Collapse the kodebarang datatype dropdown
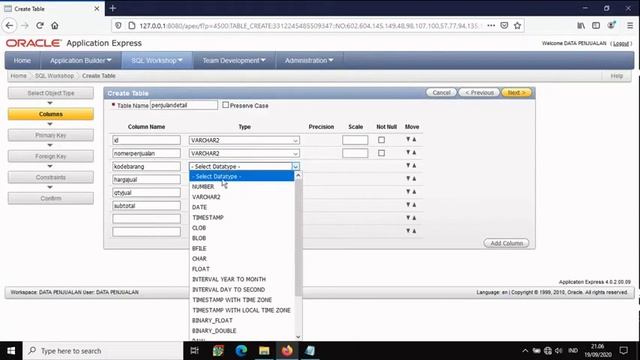Image resolution: width=640 pixels, height=360 pixels. [x=296, y=167]
